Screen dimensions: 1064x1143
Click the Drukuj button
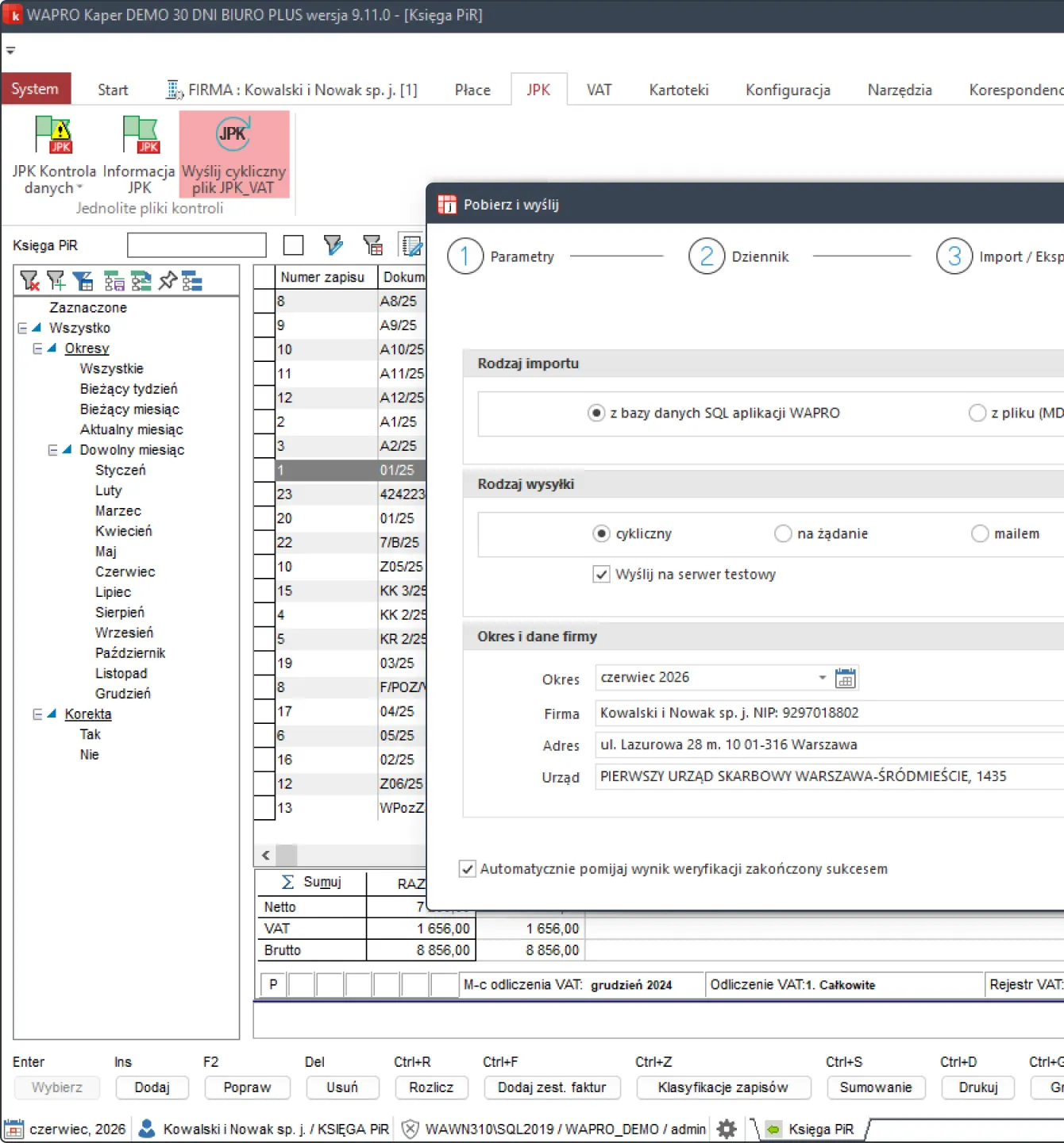click(x=978, y=1087)
